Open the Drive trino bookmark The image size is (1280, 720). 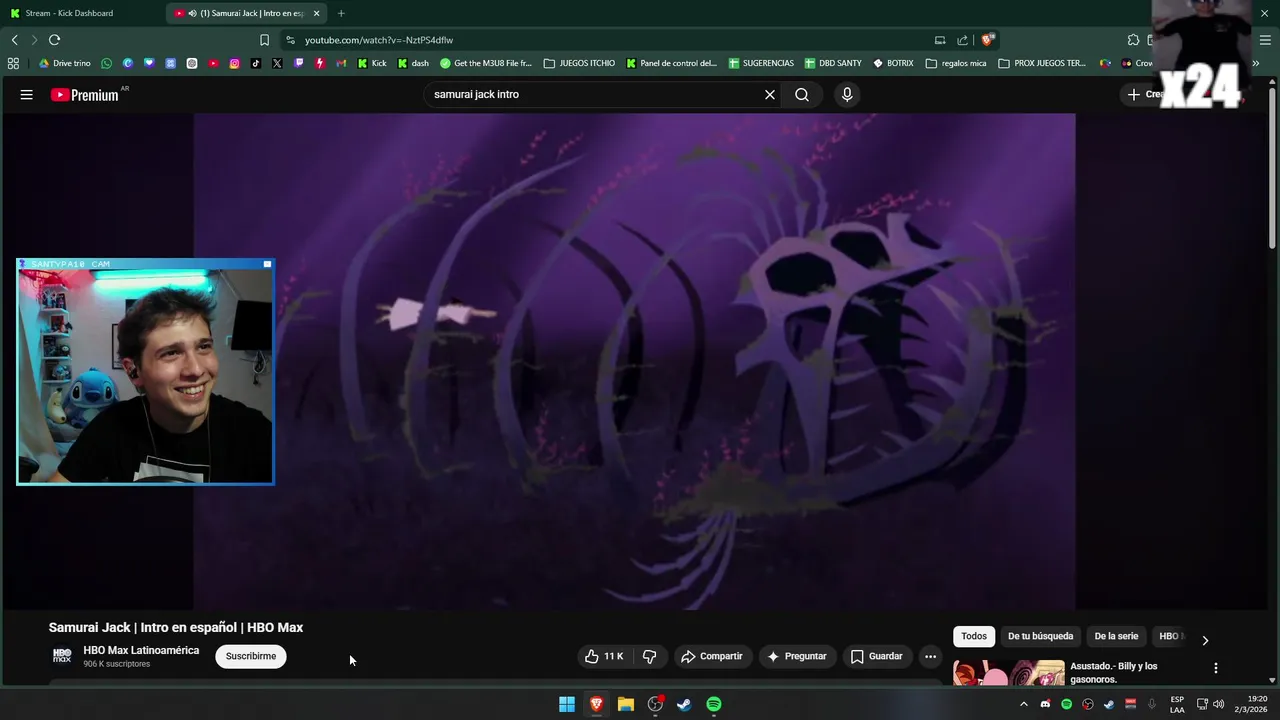tap(64, 63)
